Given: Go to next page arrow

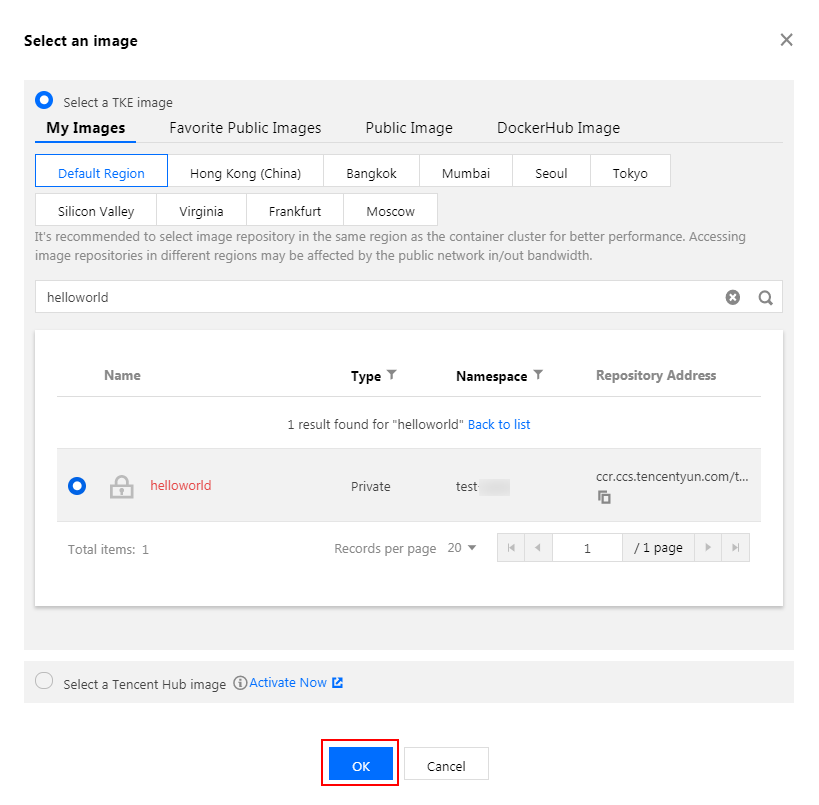Looking at the screenshot, I should coord(708,547).
